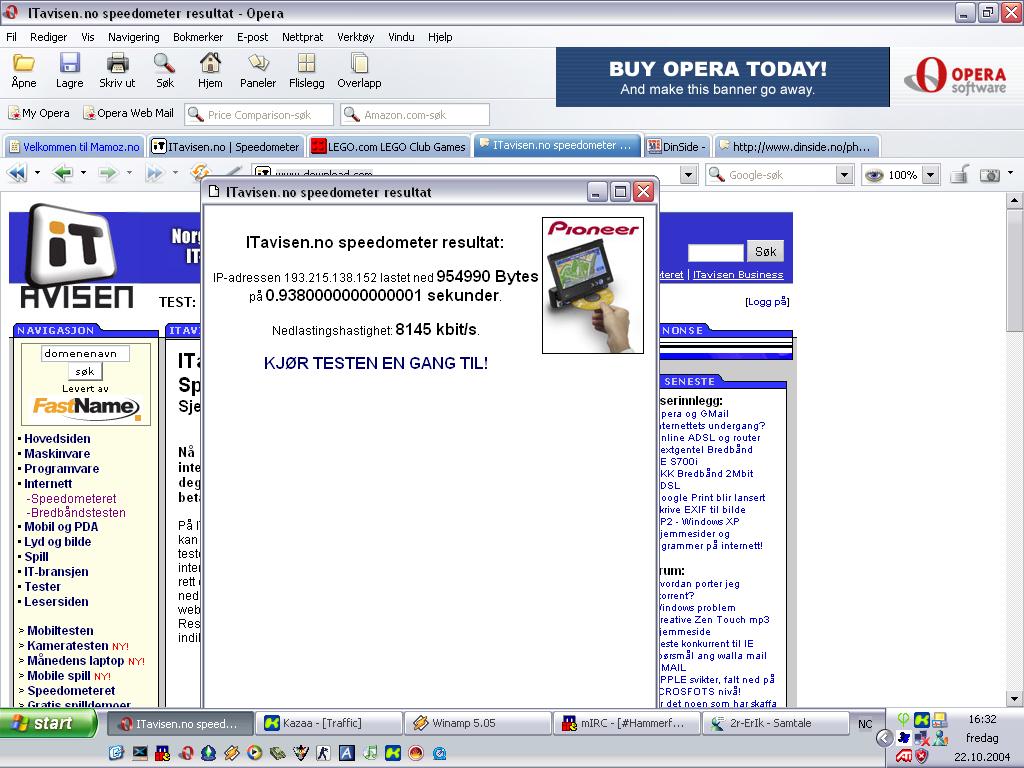Viewport: 1024px width, 768px height.
Task: Open the Verktøy menu
Action: (x=355, y=37)
